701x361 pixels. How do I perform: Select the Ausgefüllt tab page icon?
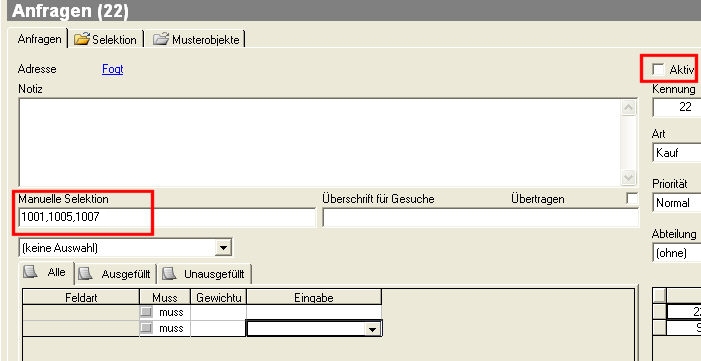coord(85,273)
